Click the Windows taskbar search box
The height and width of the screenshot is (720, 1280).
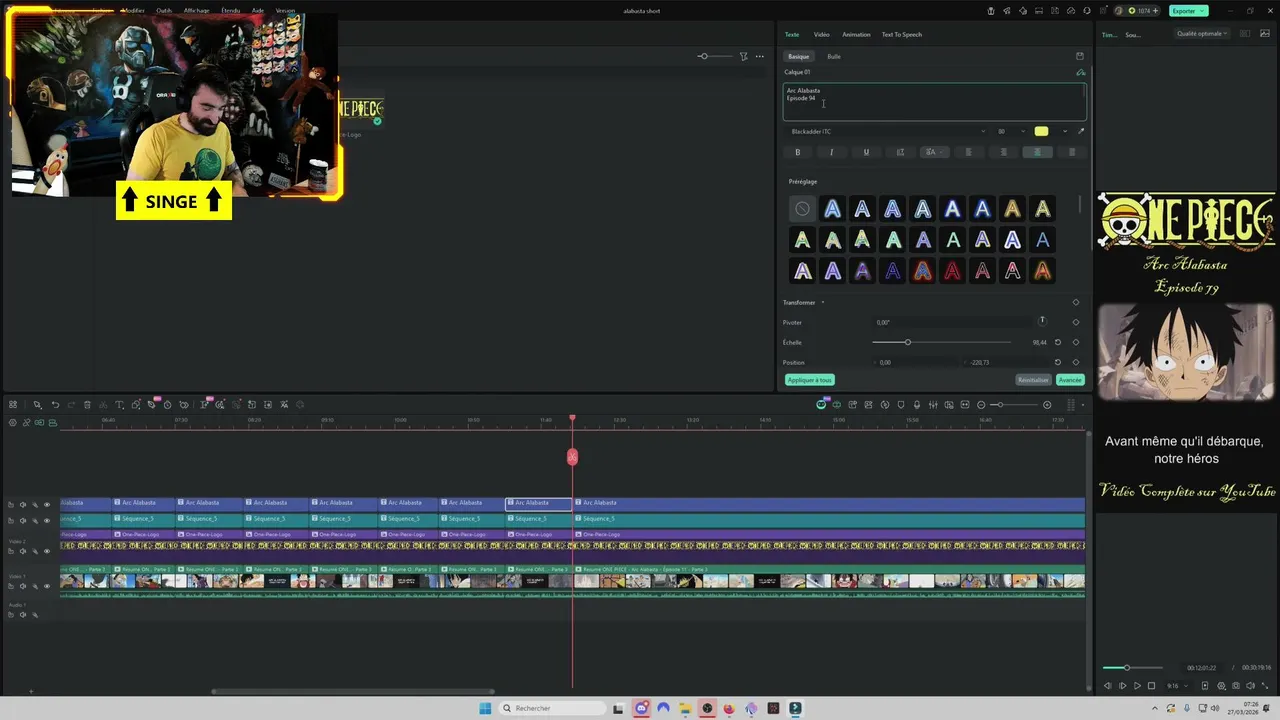click(552, 708)
